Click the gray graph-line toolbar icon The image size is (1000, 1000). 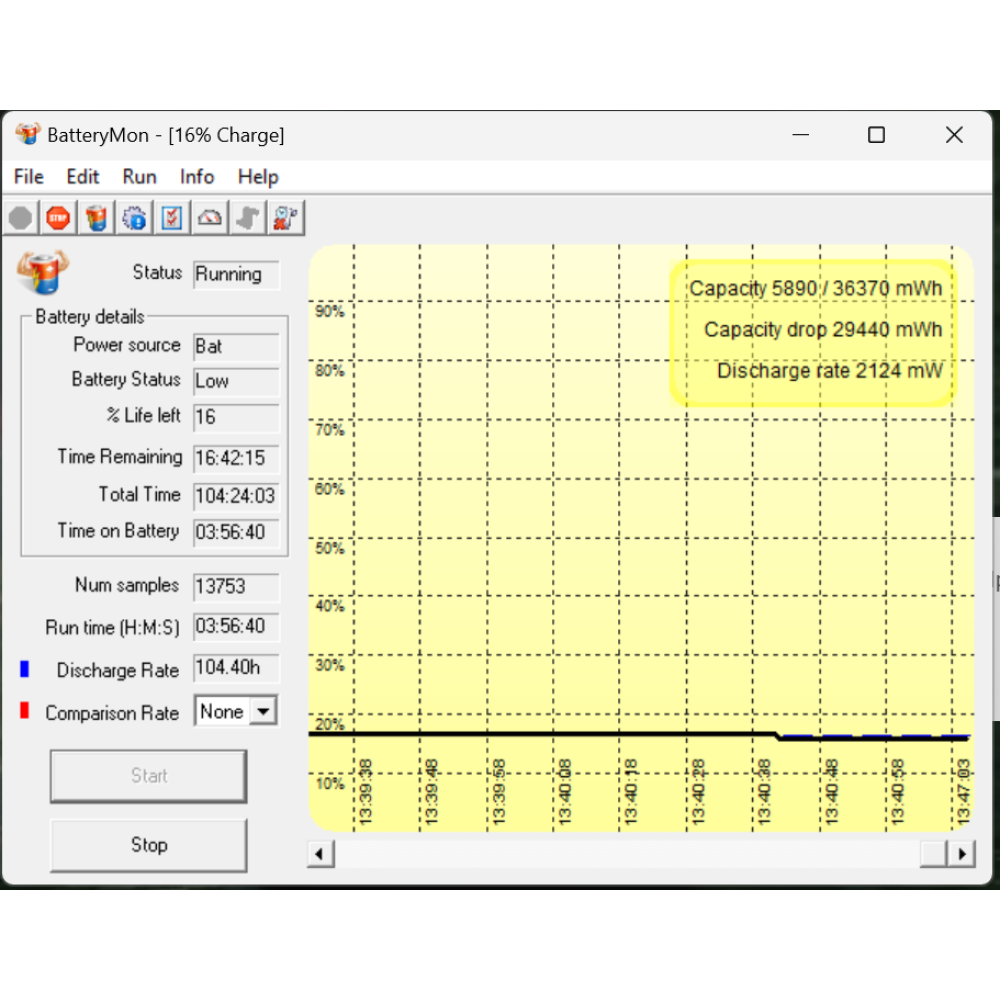click(x=247, y=218)
